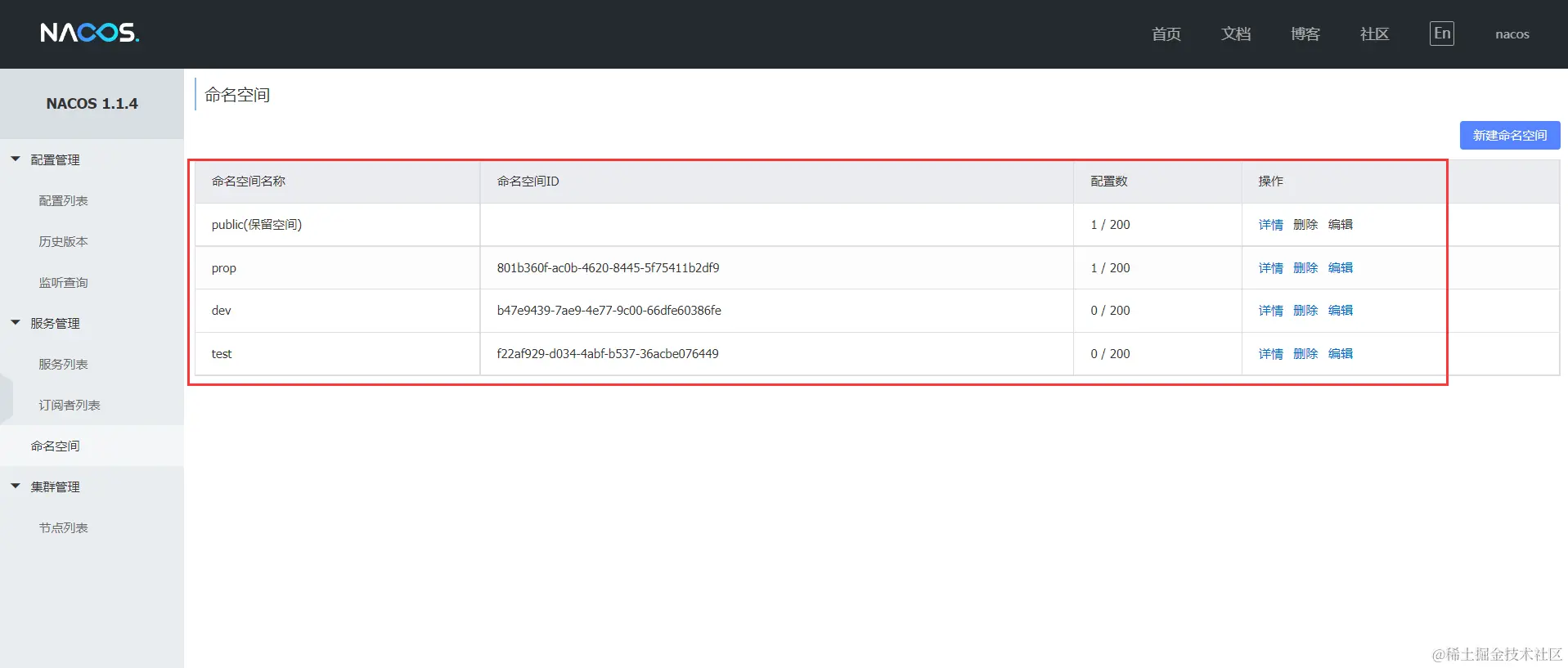Delete the test namespace

pyautogui.click(x=1305, y=354)
